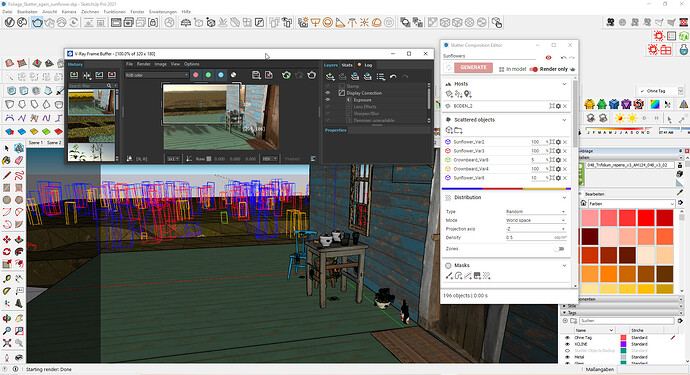Click the alpha channel icon in frame buffer
The width and height of the screenshot is (690, 375).
click(234, 75)
